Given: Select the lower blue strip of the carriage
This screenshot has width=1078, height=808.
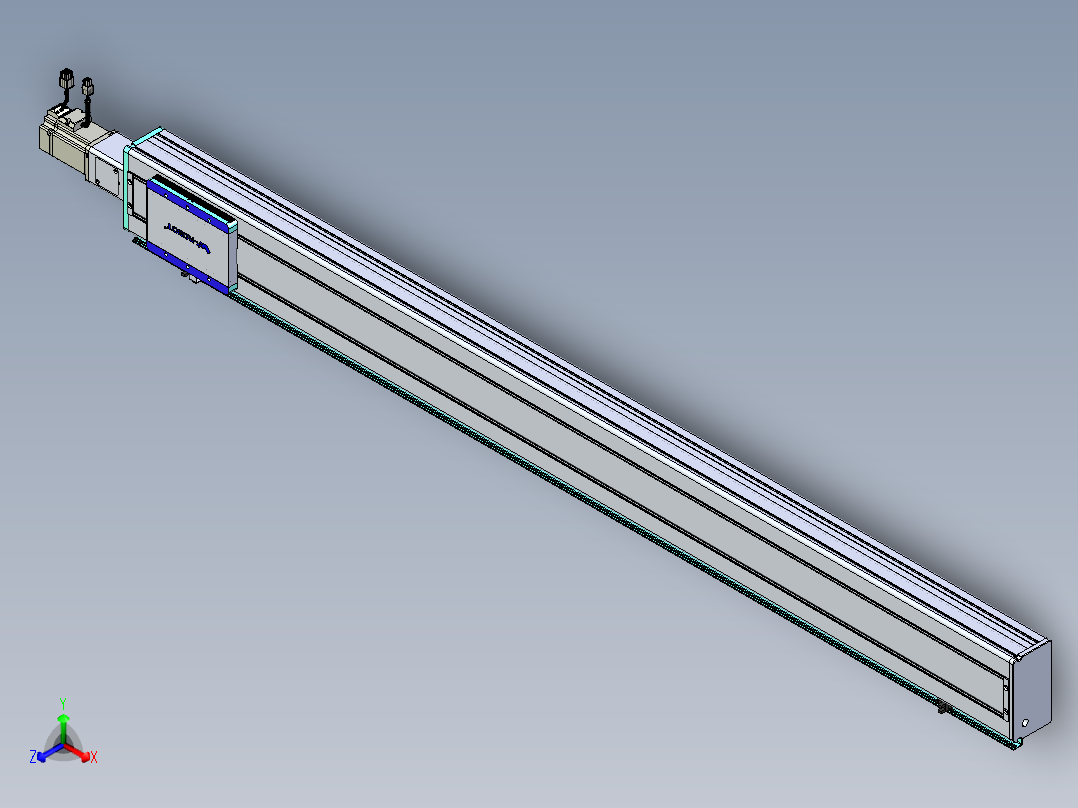Looking at the screenshot, I should 187,266.
